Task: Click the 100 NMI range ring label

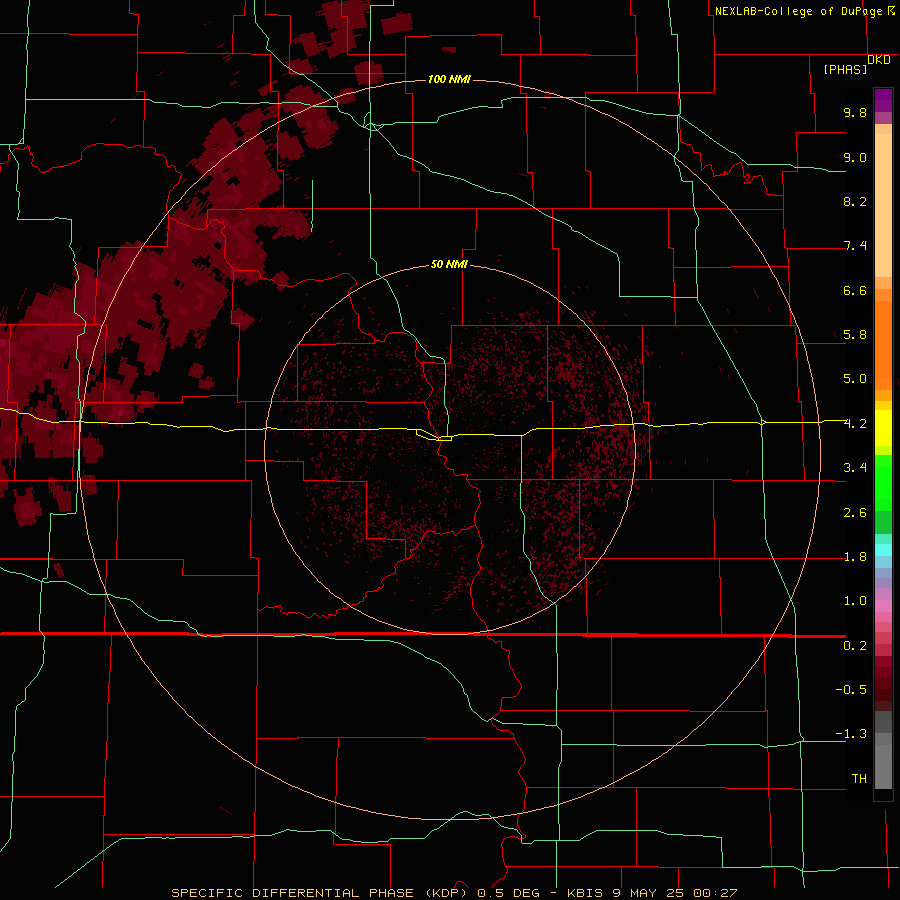Action: (449, 79)
